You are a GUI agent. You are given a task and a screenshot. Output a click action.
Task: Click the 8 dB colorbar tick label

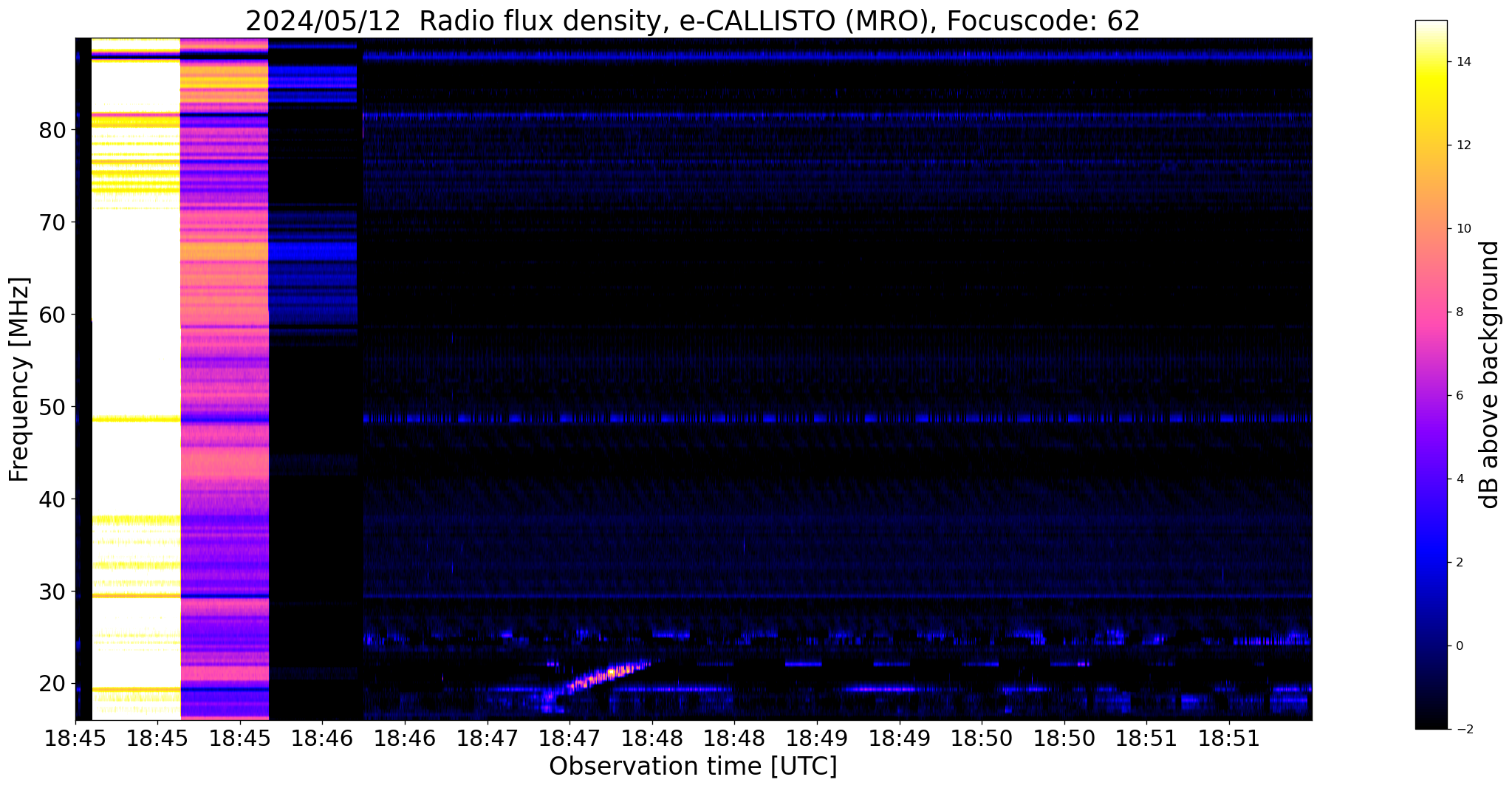tap(1459, 312)
